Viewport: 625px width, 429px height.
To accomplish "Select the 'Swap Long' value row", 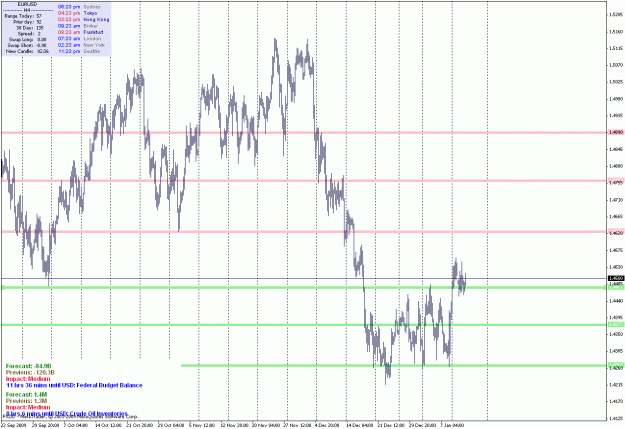I will [x=28, y=39].
